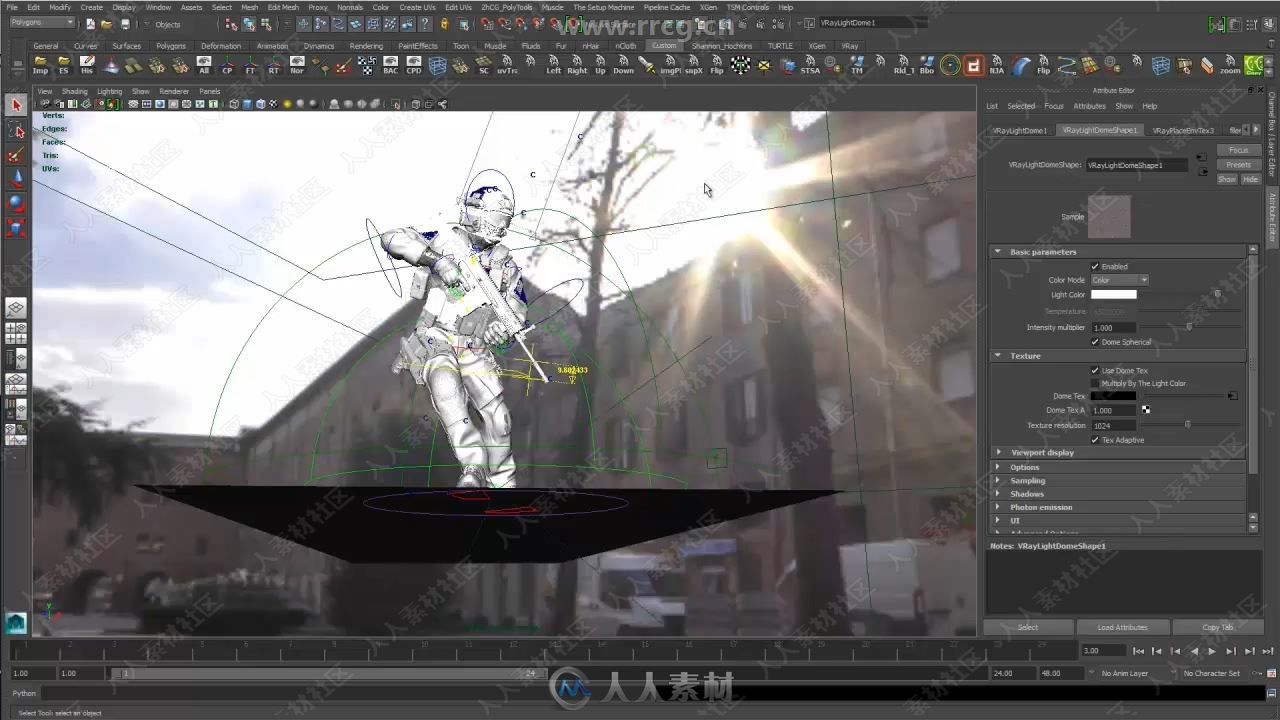This screenshot has height=720, width=1280.
Task: Click the TM shelf icon
Action: tap(857, 65)
